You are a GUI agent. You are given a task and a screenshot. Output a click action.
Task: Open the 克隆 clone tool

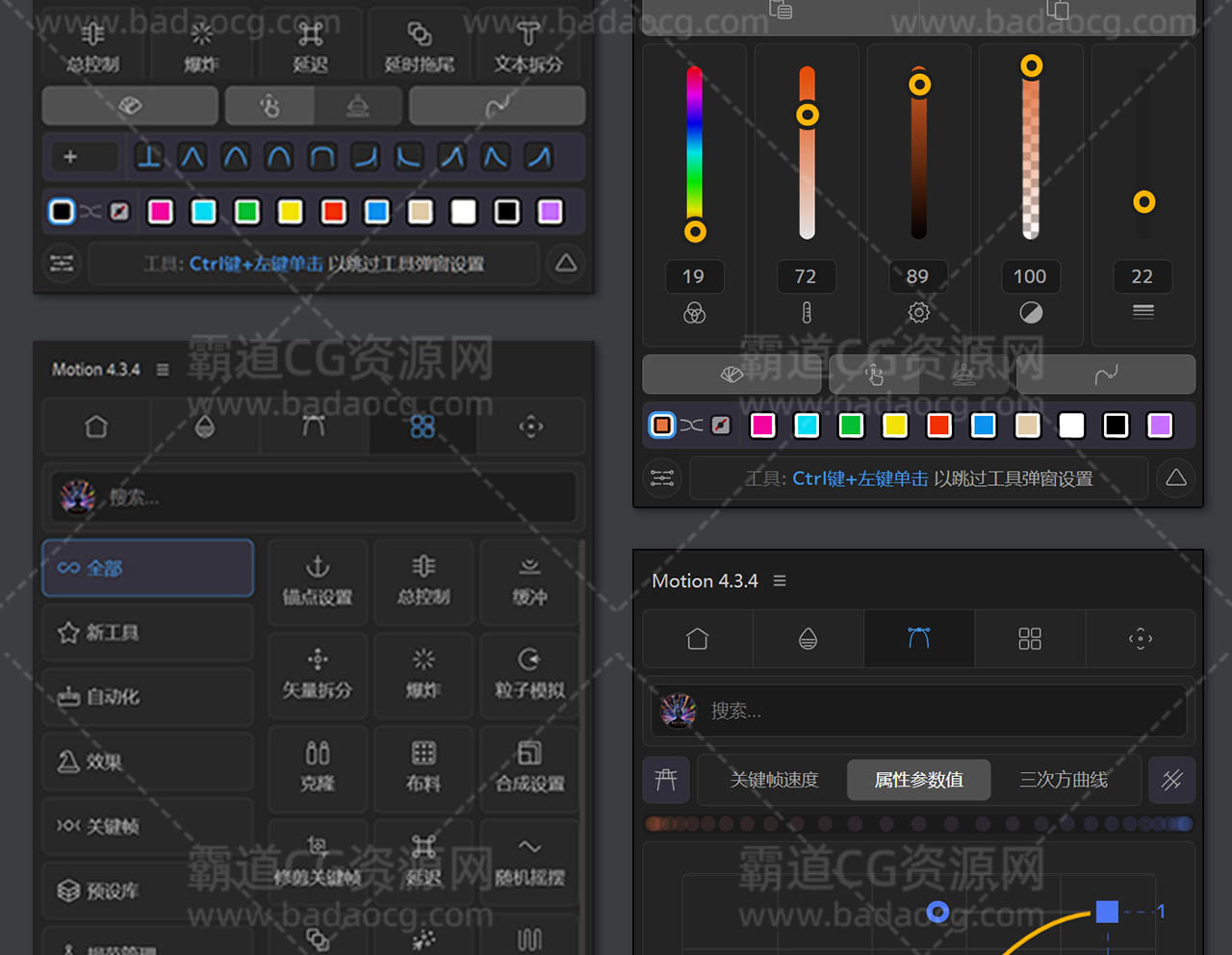coord(318,765)
